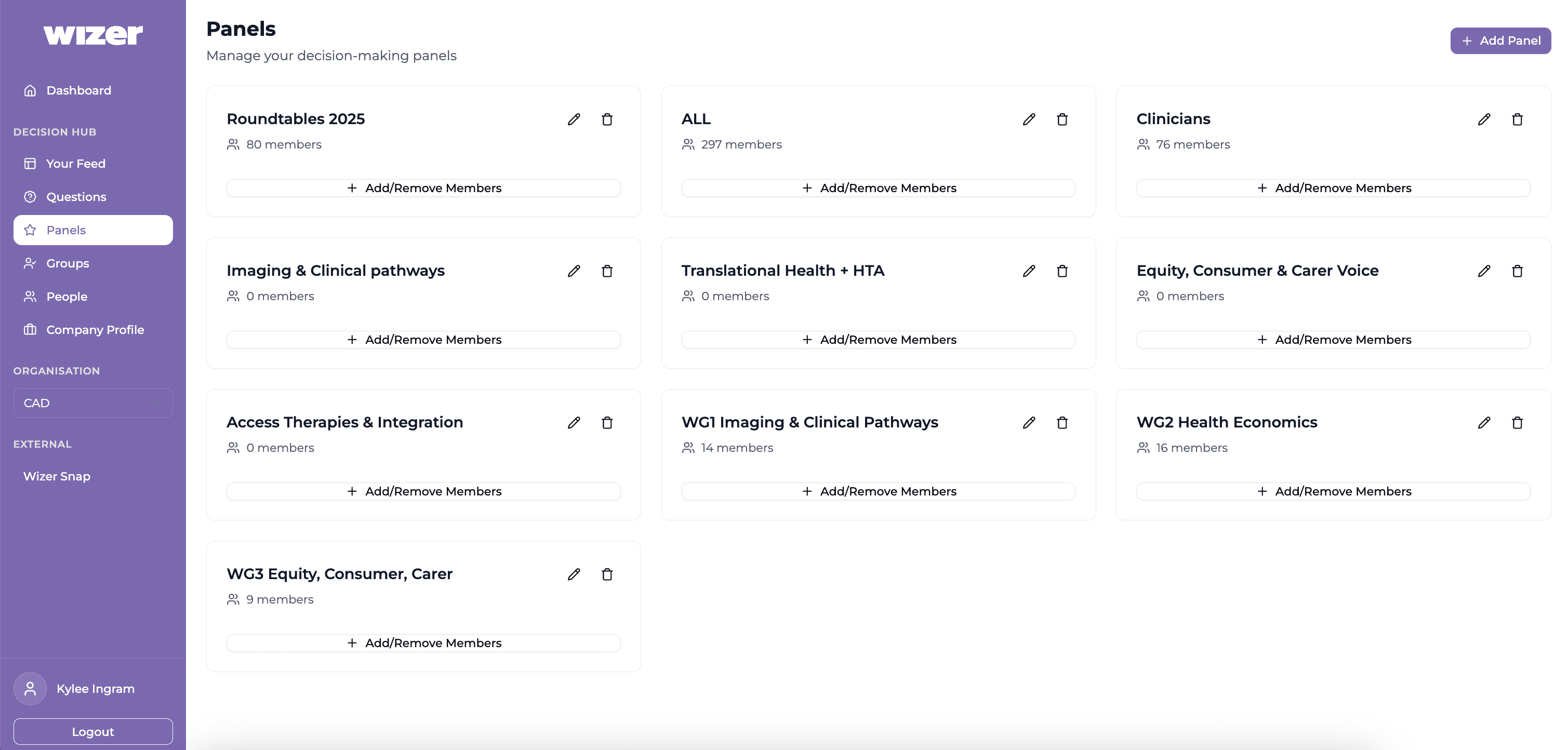Delete the WG2 Health Economics panel
The width and height of the screenshot is (1568, 750).
1518,423
